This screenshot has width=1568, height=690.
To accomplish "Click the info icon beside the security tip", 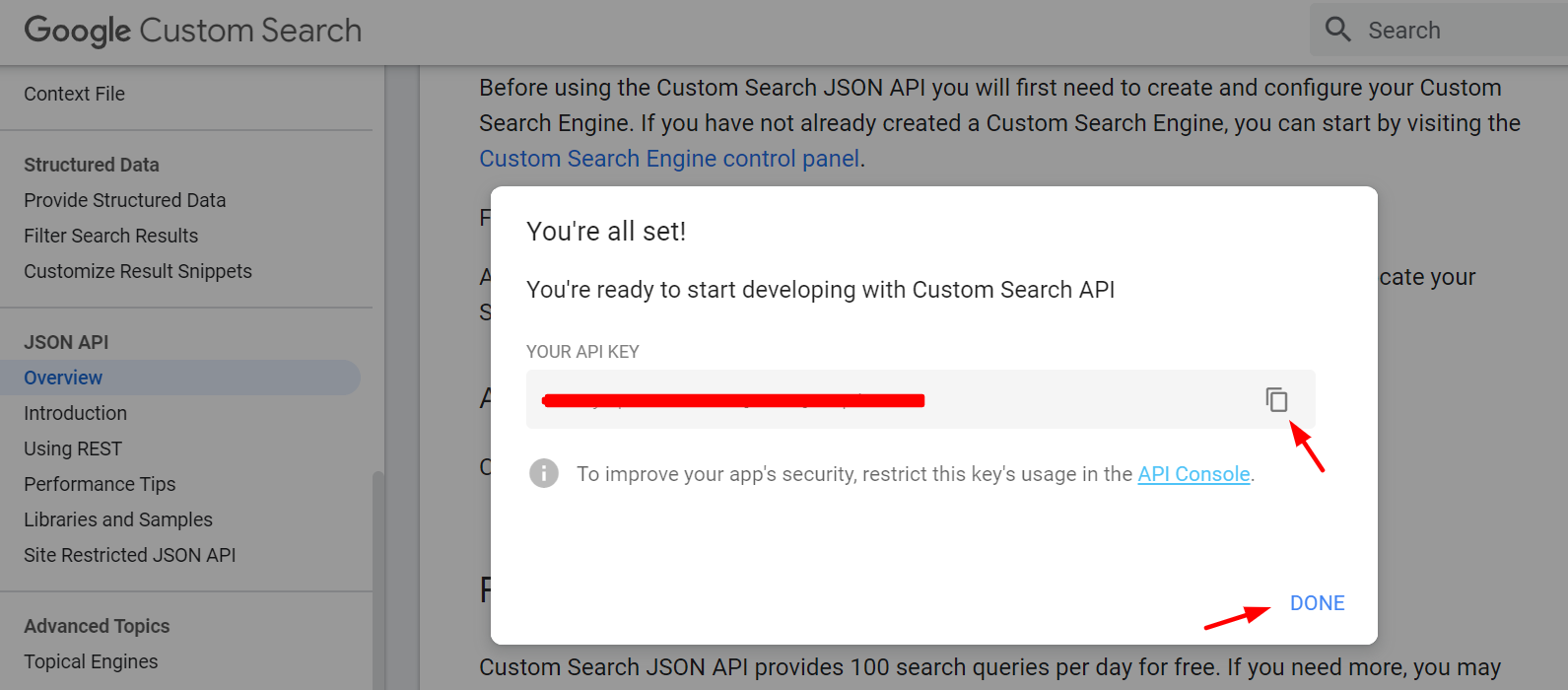I will [543, 473].
